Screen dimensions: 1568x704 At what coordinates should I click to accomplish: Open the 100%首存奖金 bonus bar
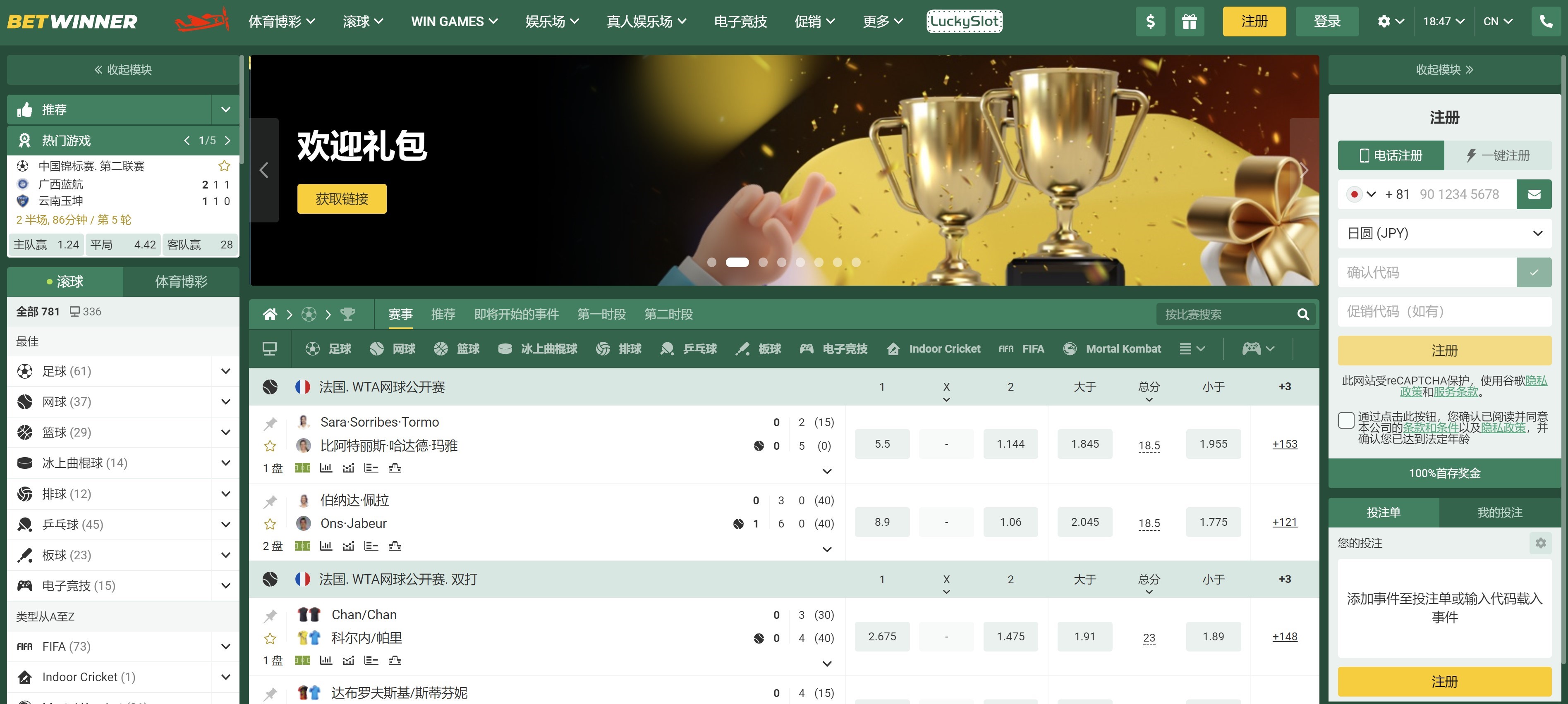click(1444, 473)
